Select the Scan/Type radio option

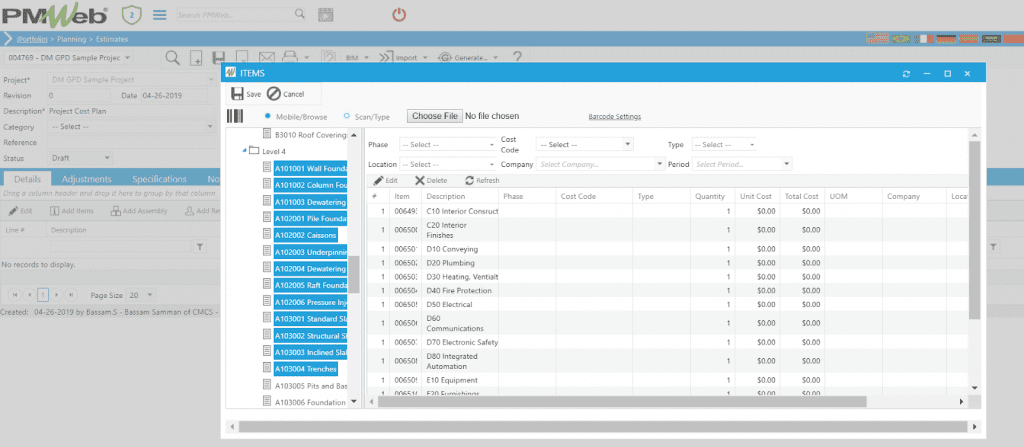(x=347, y=116)
